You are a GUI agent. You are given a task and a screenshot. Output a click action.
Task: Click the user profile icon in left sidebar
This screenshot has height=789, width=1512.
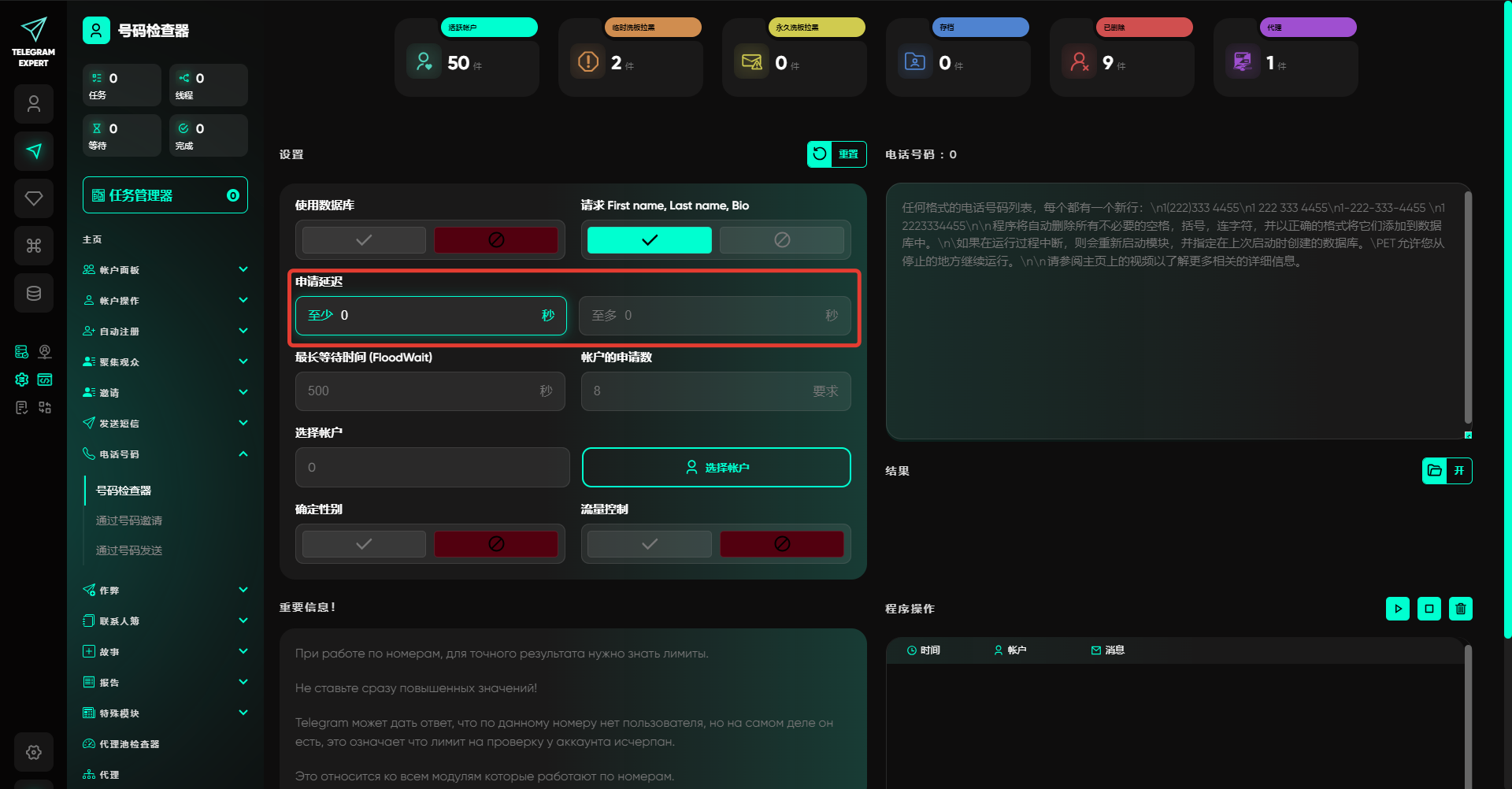click(34, 104)
